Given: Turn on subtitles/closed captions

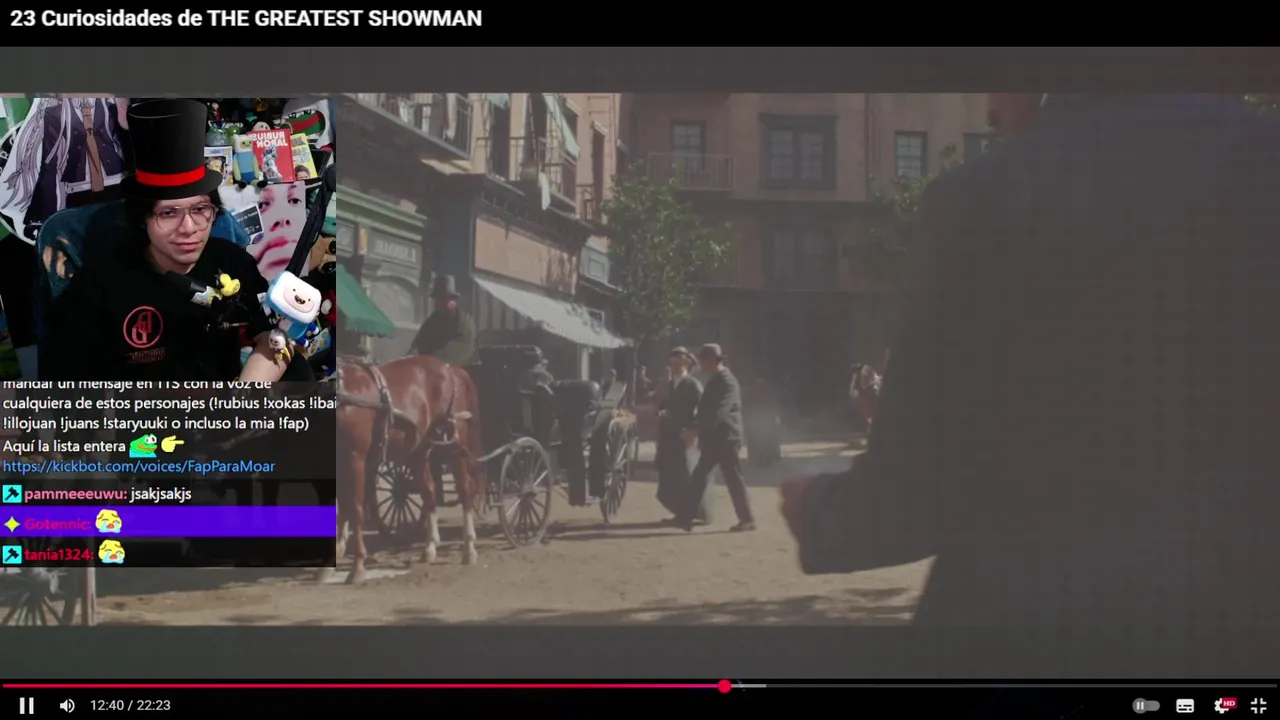Looking at the screenshot, I should pyautogui.click(x=1185, y=706).
